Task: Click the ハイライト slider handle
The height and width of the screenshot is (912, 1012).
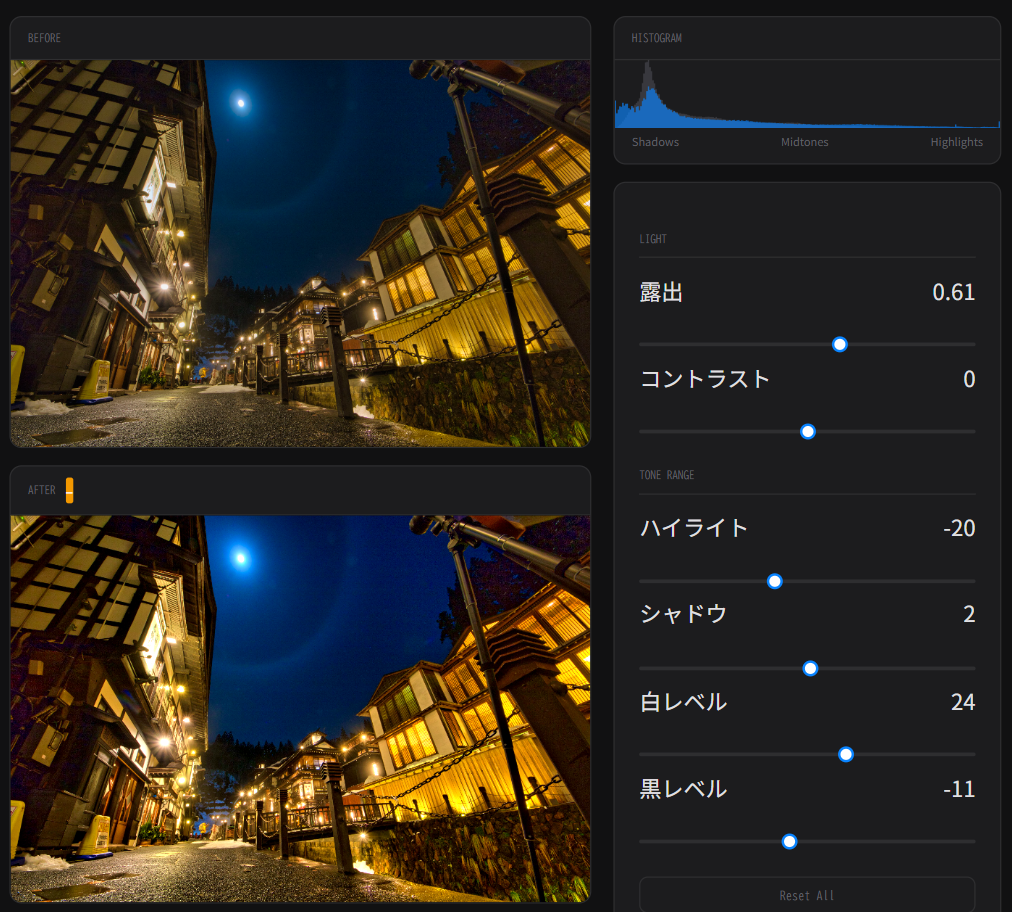Action: pos(774,581)
